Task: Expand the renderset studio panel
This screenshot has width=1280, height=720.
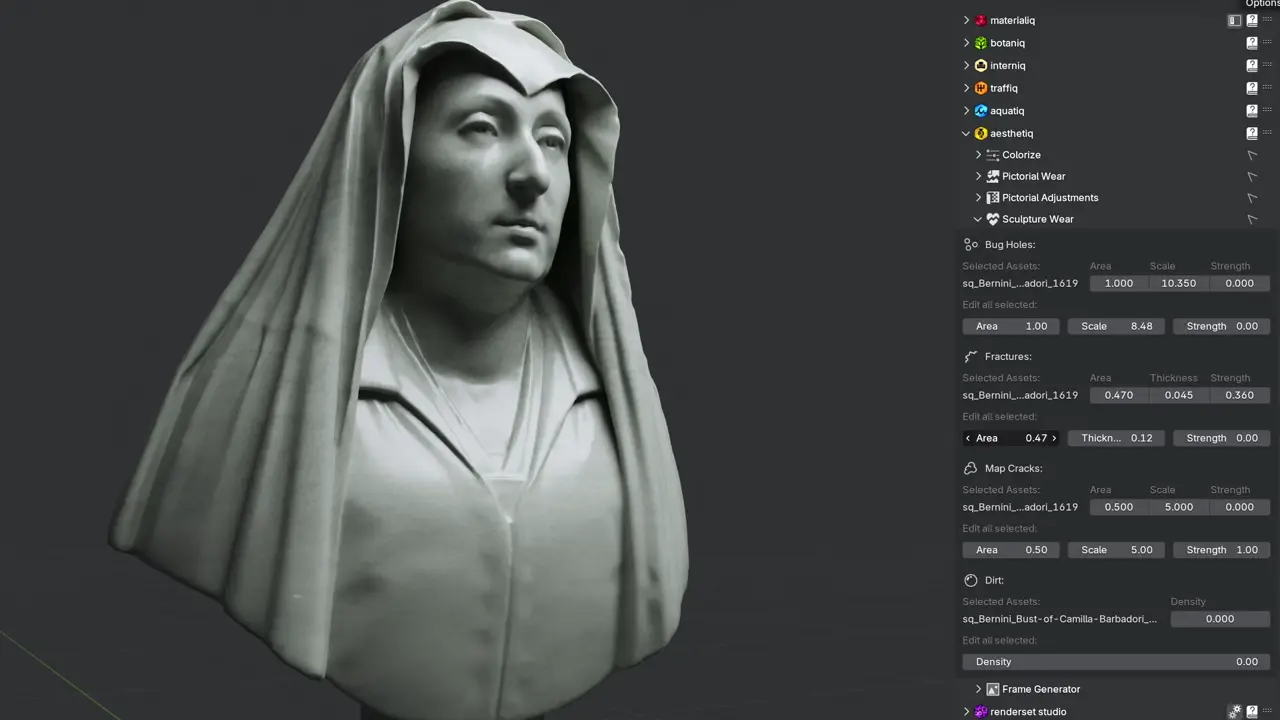Action: pyautogui.click(x=966, y=712)
